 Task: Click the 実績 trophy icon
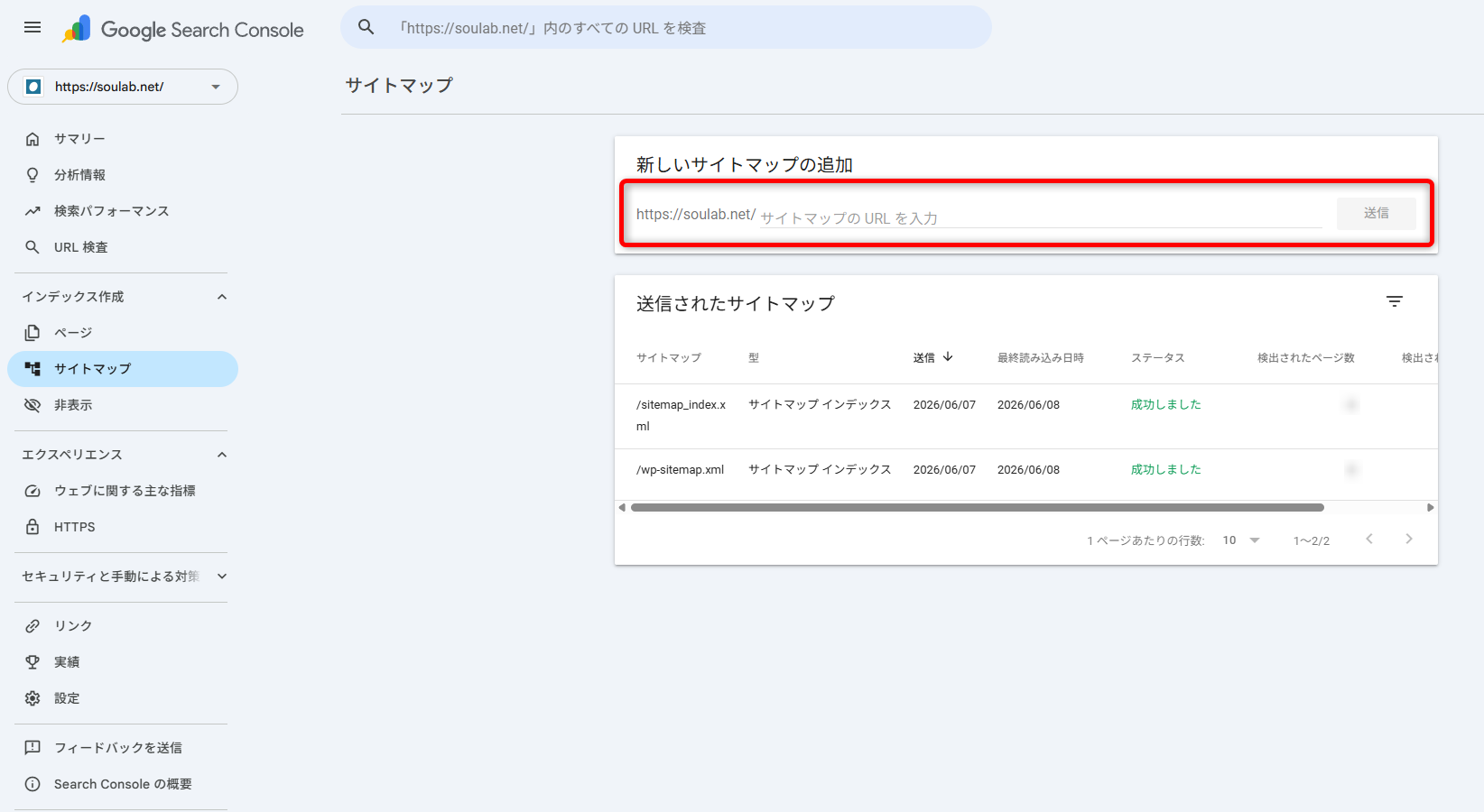point(32,662)
